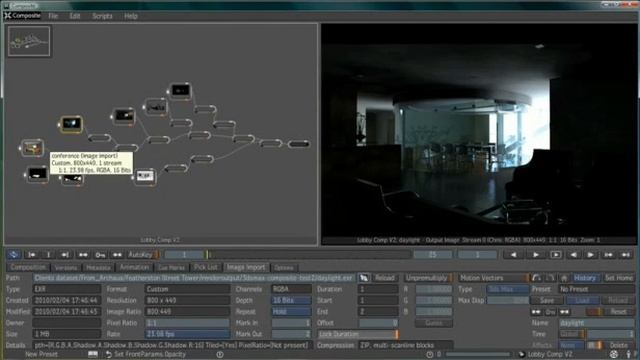640x360 pixels.
Task: Step forward one frame in the player
Action: pyautogui.click(x=590, y=255)
